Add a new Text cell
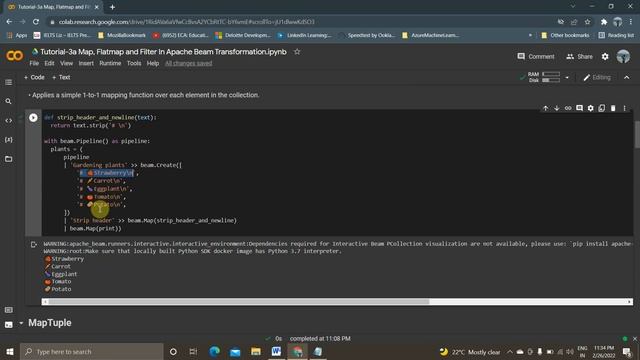This screenshot has width=640, height=360. (61, 77)
